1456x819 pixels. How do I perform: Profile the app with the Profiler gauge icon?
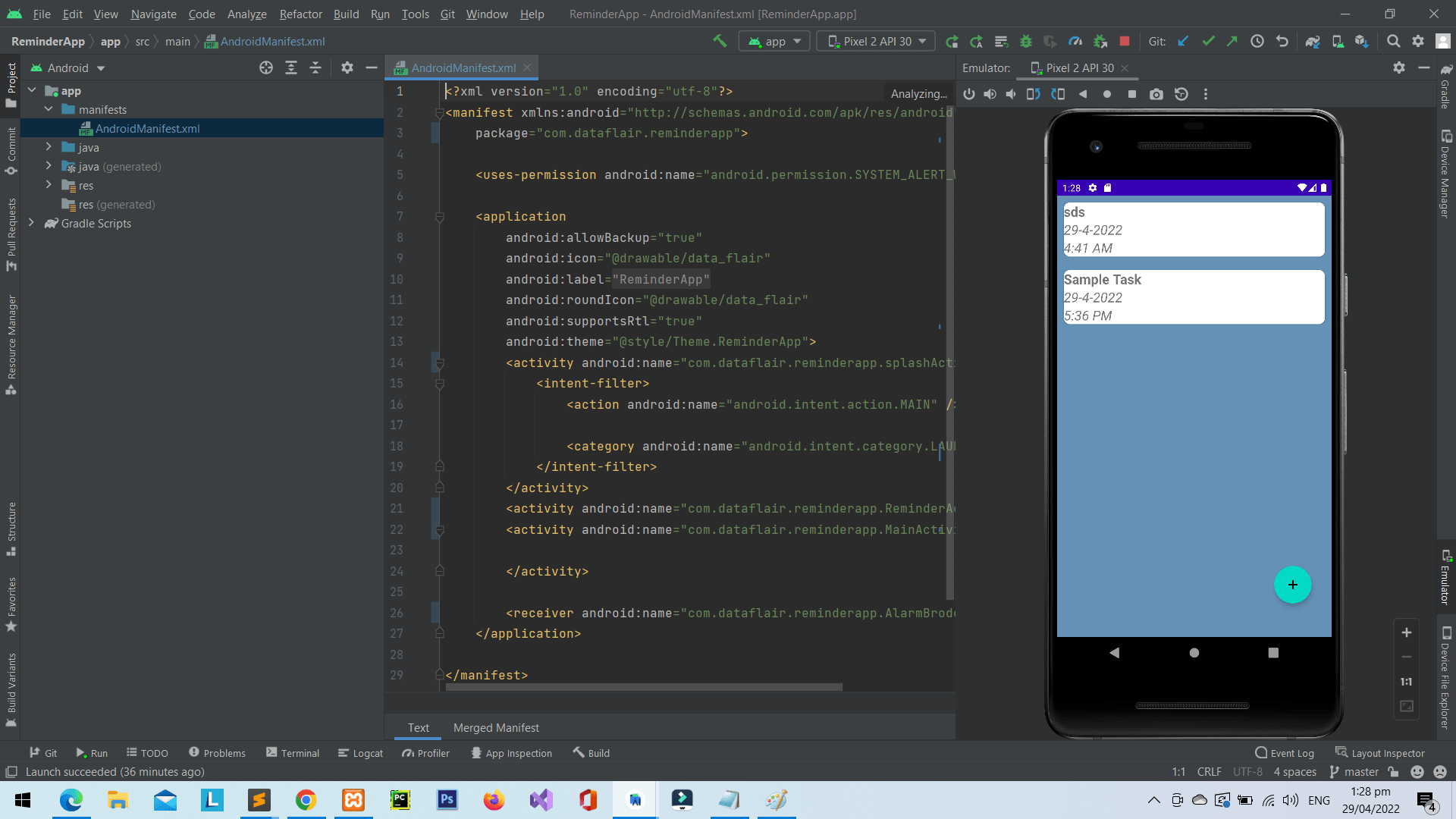click(1075, 41)
